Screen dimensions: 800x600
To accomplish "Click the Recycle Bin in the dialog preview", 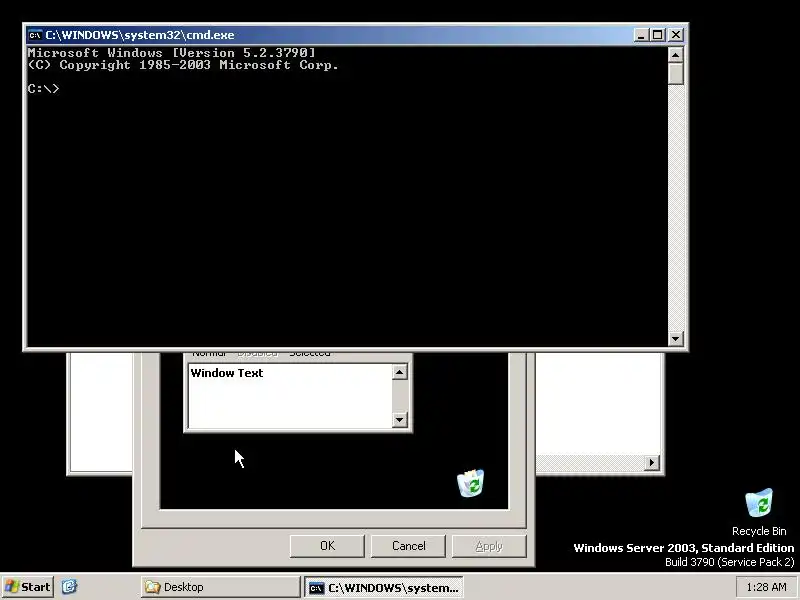I will 470,483.
